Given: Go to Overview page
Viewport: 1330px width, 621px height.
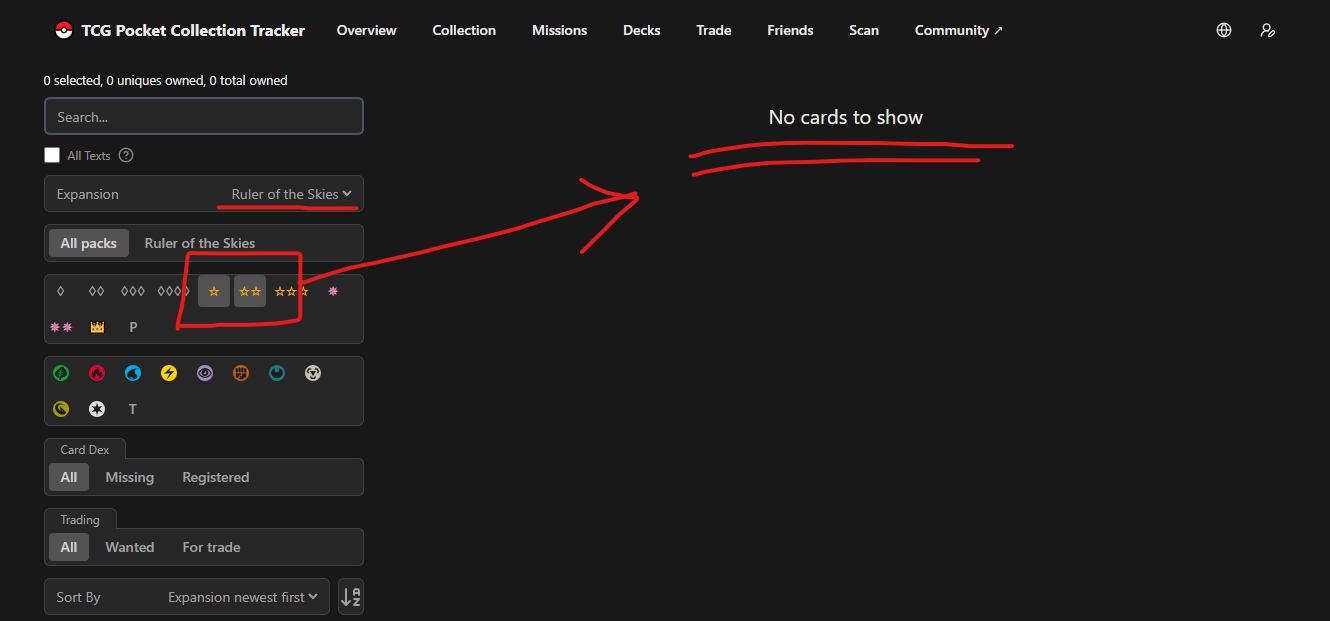Looking at the screenshot, I should pyautogui.click(x=366, y=30).
